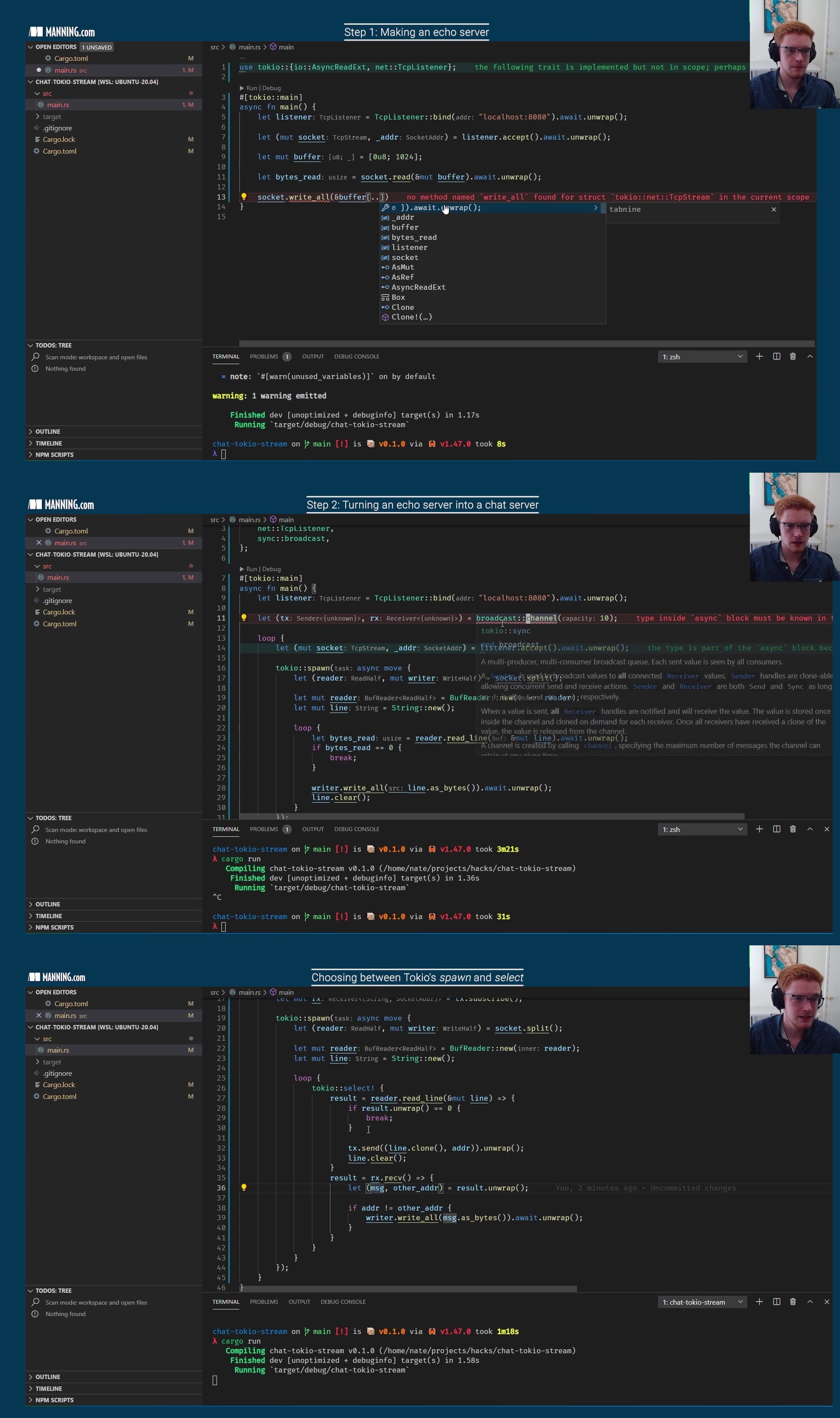This screenshot has width=840, height=1418.
Task: Choose AsyncReadExt from the autocomplete list
Action: pyautogui.click(x=418, y=287)
